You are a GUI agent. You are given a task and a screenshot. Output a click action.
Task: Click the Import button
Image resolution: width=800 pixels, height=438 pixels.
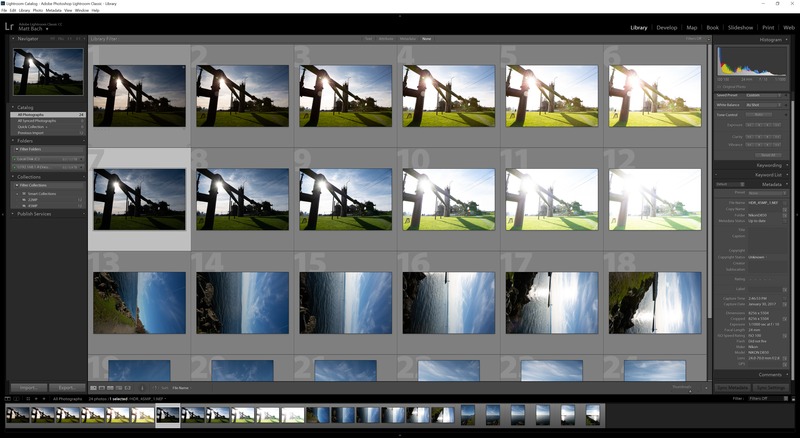(x=27, y=387)
